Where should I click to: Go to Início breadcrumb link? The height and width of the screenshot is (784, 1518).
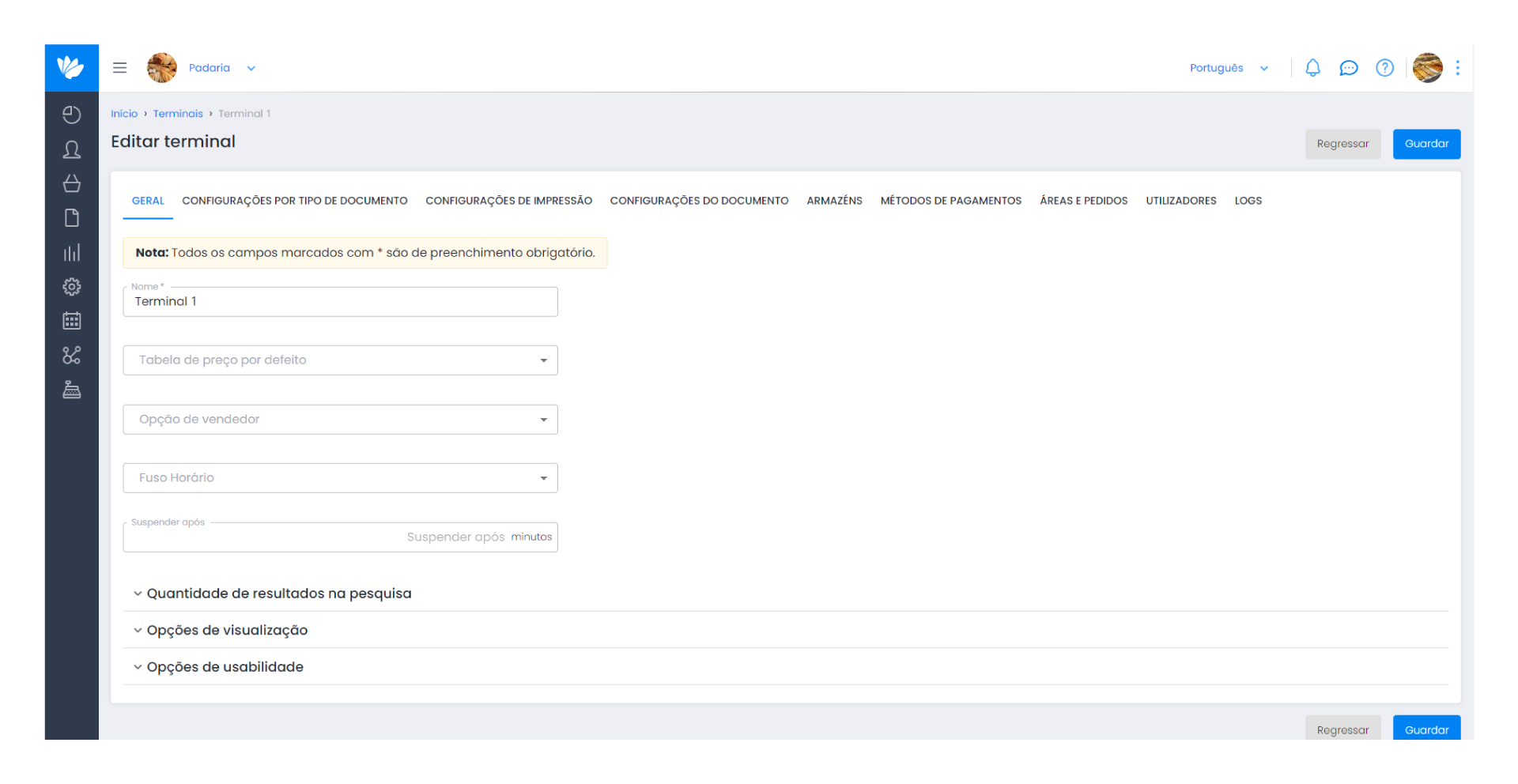click(x=124, y=114)
